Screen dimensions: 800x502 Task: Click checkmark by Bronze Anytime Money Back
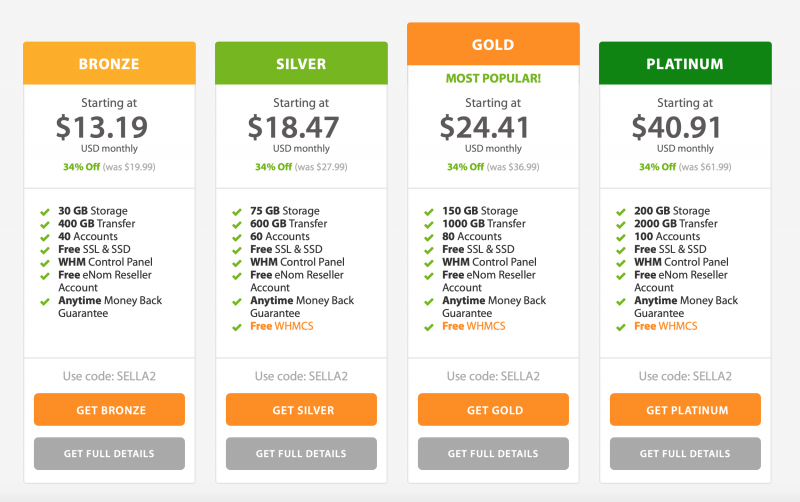point(45,301)
